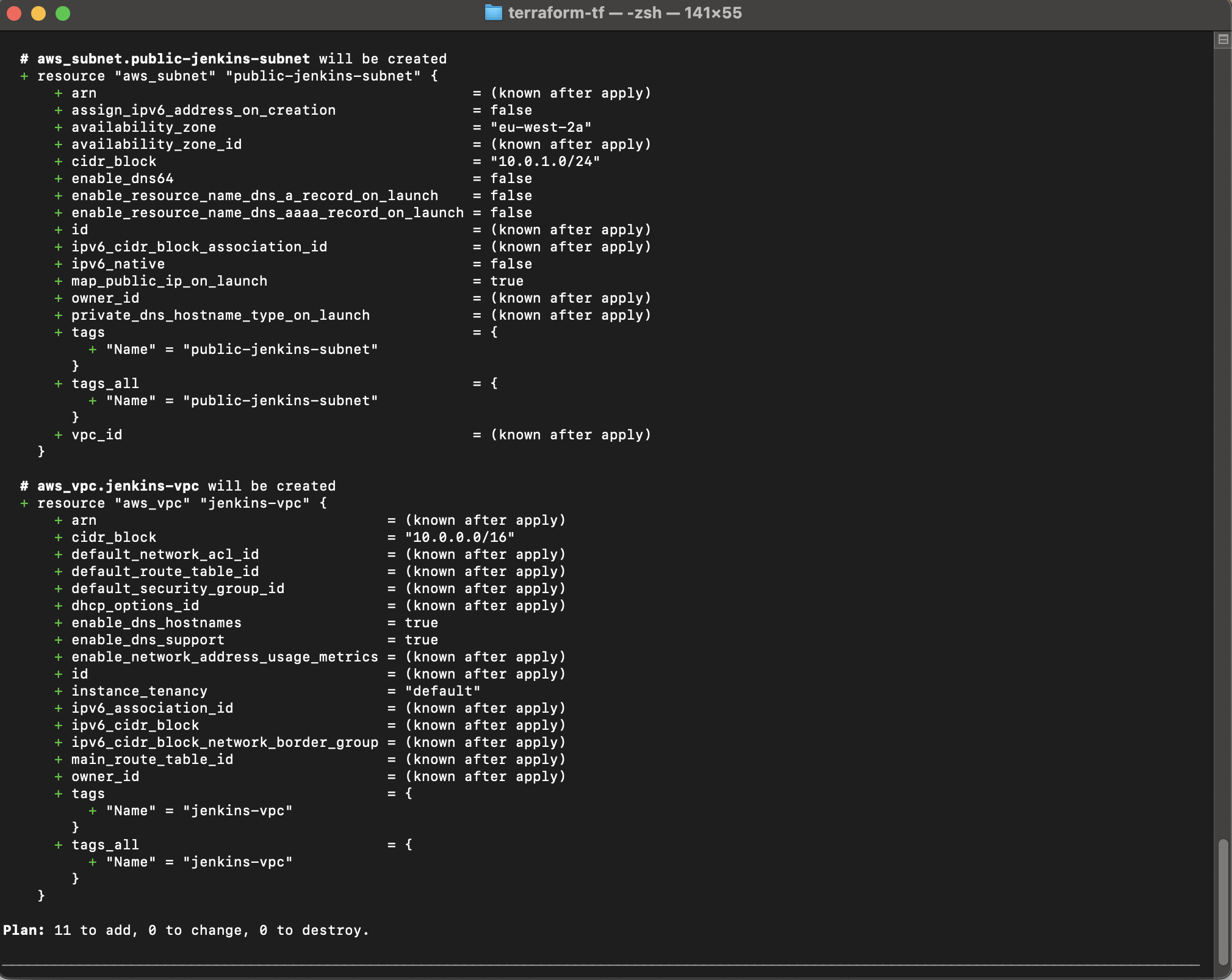1232x980 pixels.
Task: Click the green full-screen traffic light button
Action: pyautogui.click(x=63, y=12)
